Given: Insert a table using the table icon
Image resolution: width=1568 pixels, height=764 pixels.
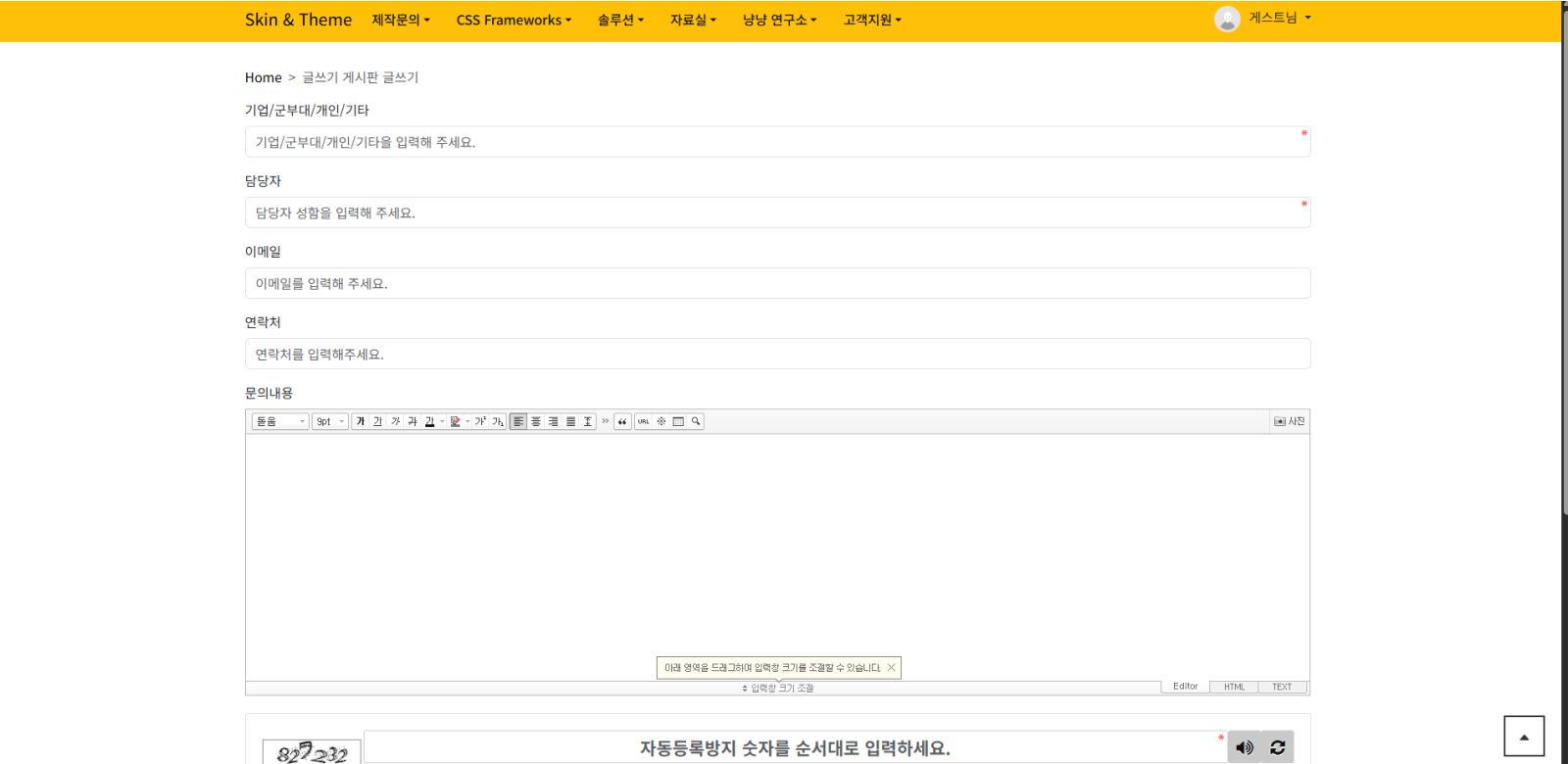Looking at the screenshot, I should pos(678,421).
